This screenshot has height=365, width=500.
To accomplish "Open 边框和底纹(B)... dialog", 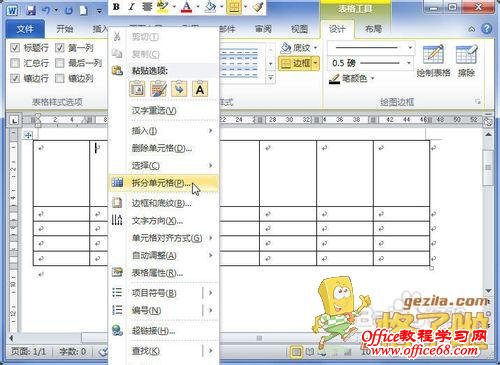I will click(x=163, y=203).
